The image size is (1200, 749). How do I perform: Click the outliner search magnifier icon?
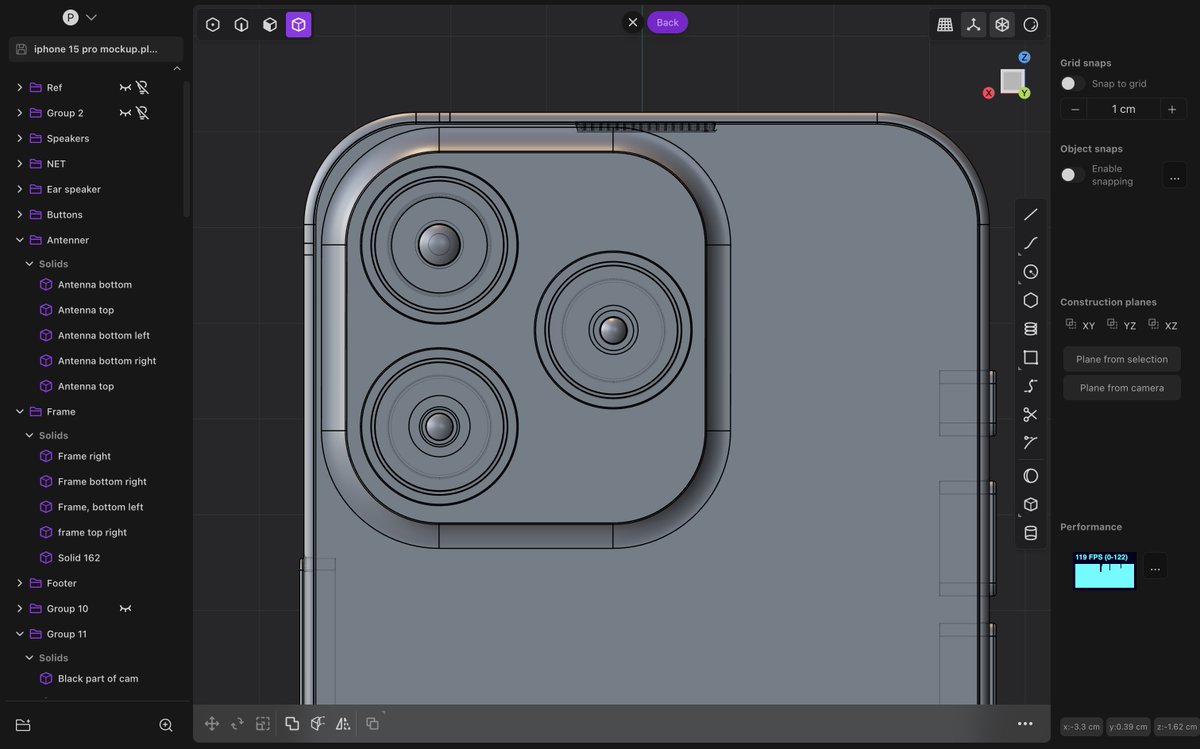click(x=166, y=725)
